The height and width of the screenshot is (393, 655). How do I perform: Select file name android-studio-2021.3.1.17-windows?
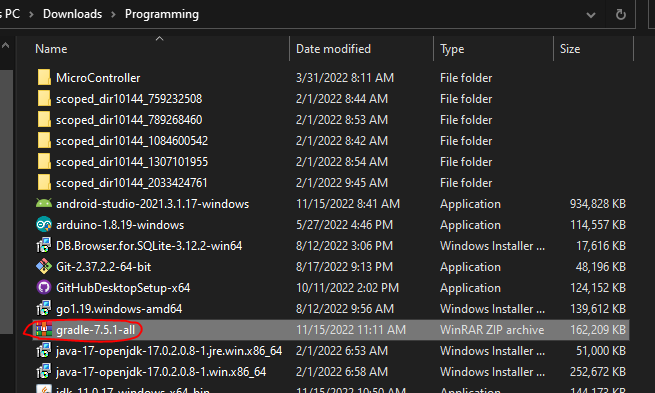[x=152, y=204]
